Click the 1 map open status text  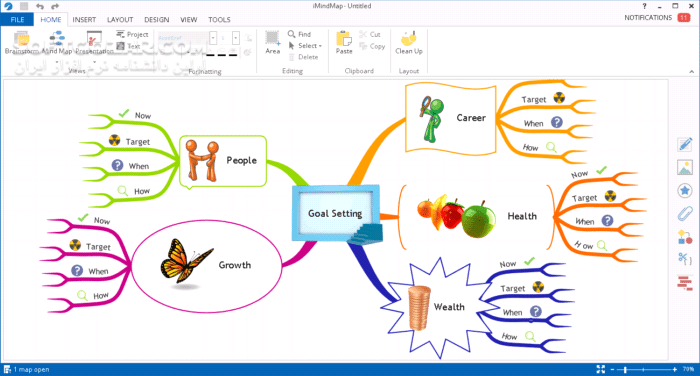pos(31,370)
